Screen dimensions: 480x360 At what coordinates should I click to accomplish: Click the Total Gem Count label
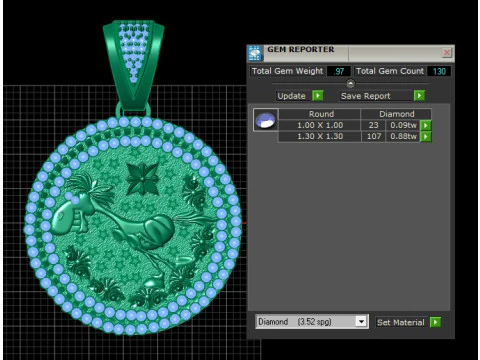[x=389, y=71]
